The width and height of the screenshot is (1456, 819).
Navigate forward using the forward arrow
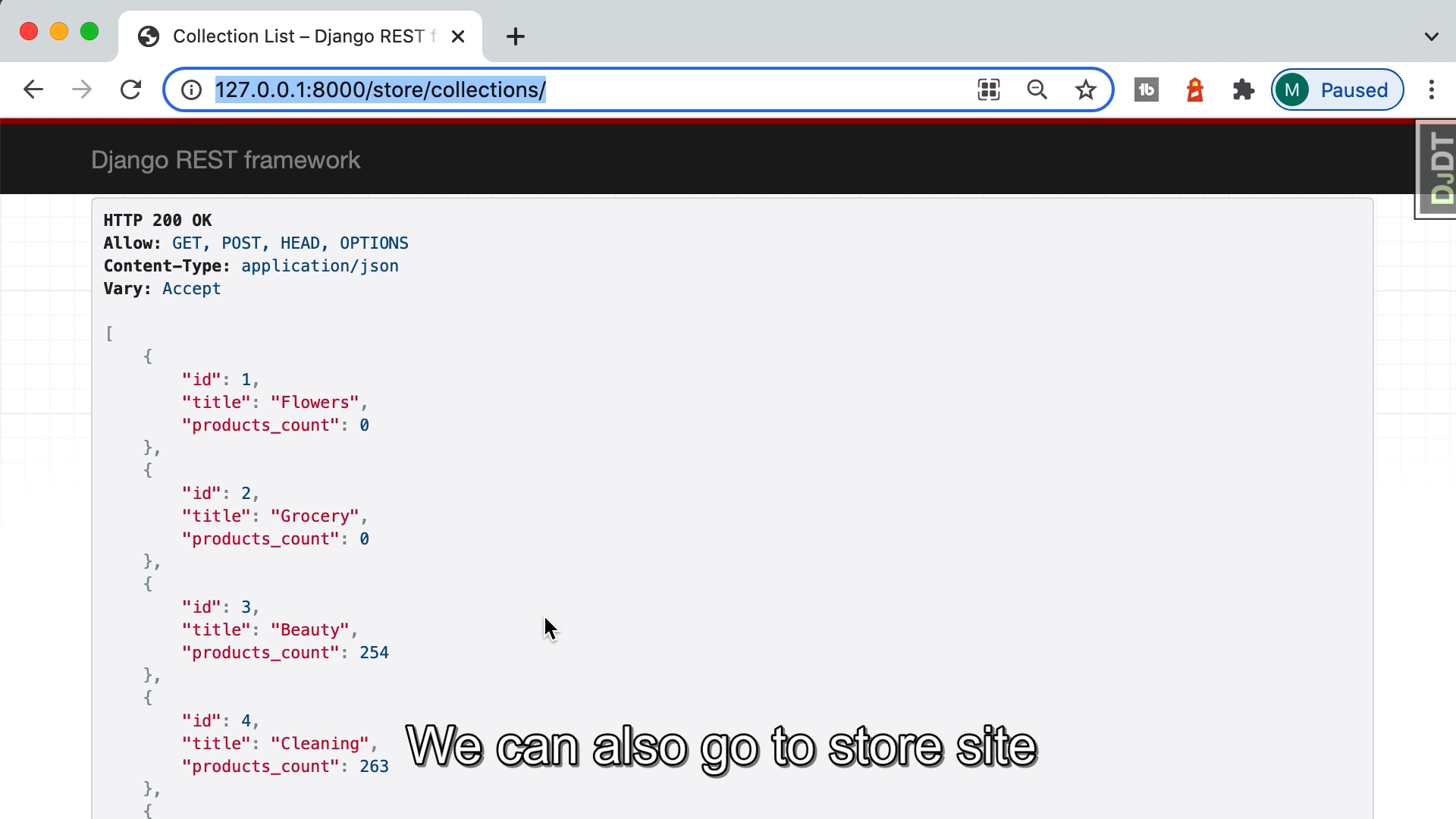(81, 89)
